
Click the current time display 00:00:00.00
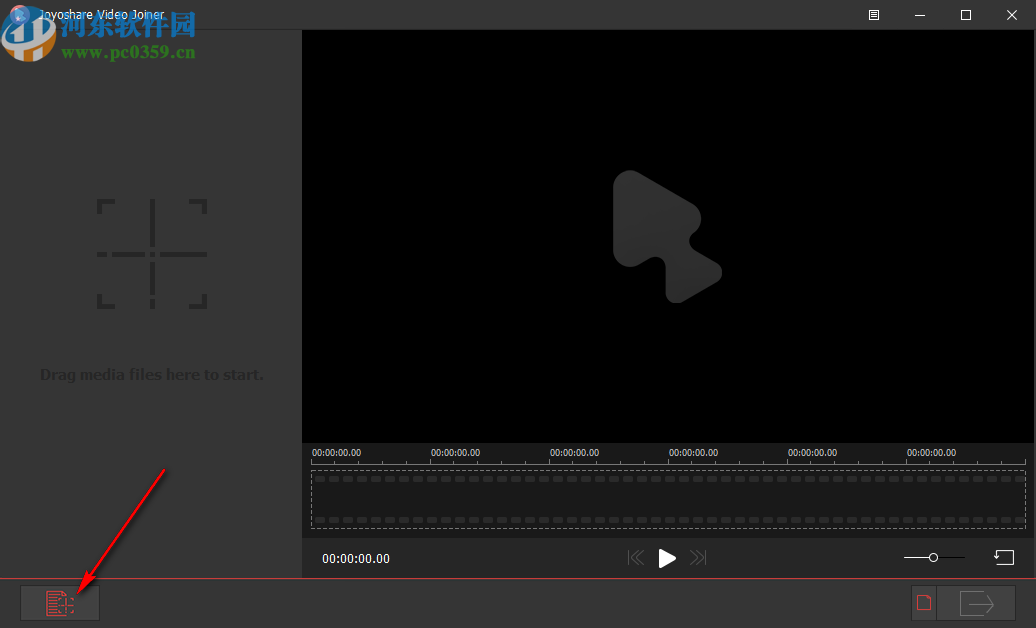pyautogui.click(x=354, y=558)
